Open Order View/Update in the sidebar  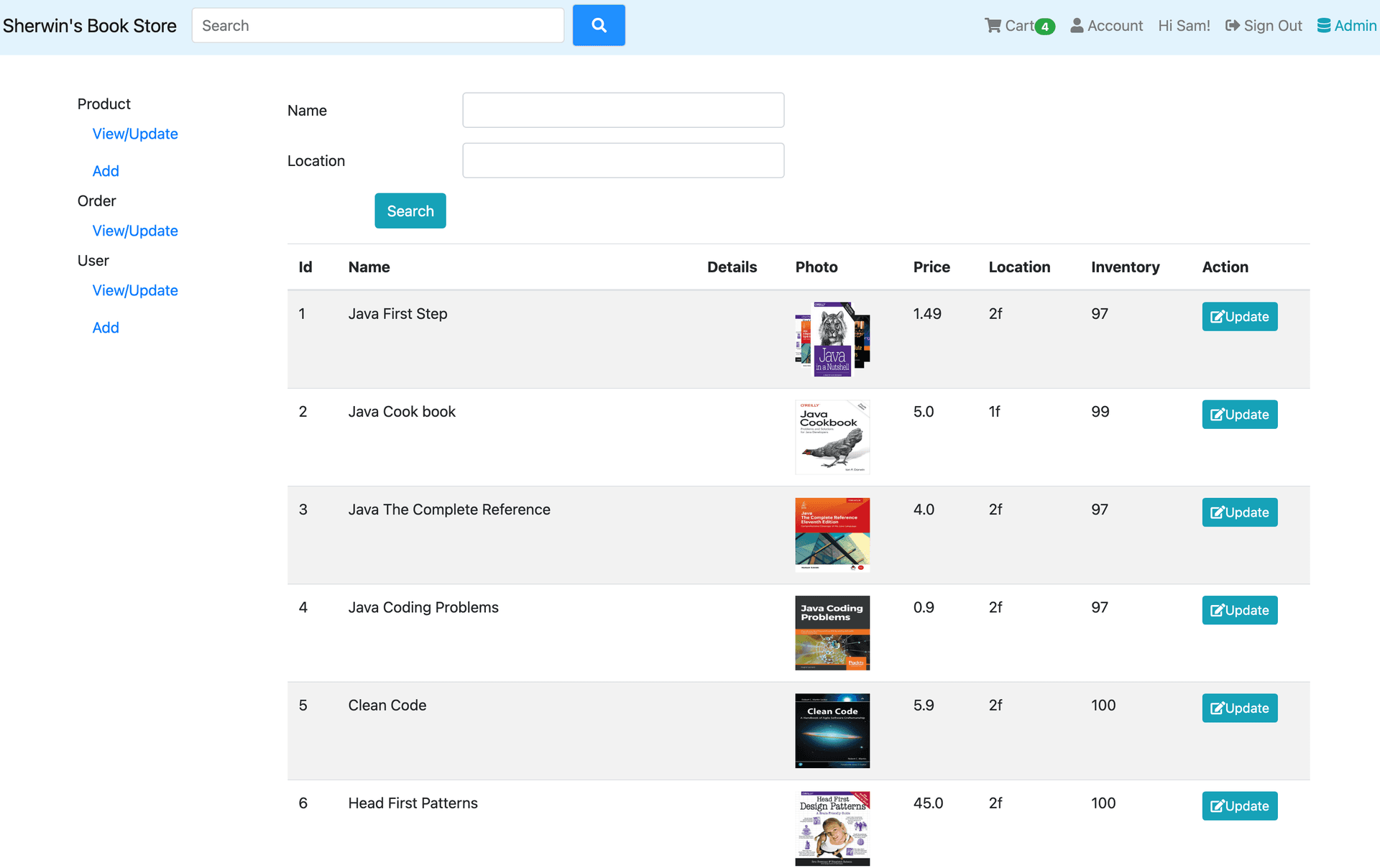point(135,231)
